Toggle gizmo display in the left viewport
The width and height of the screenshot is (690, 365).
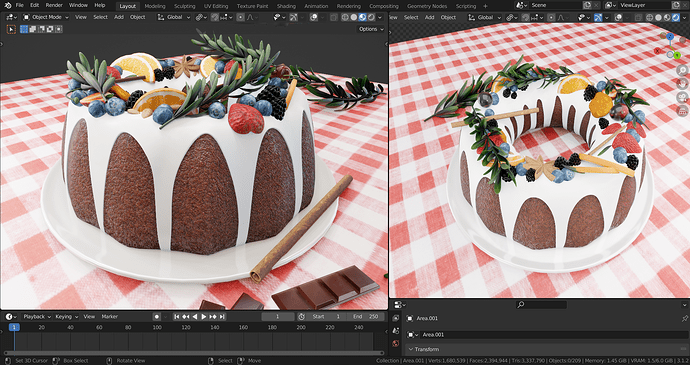293,17
